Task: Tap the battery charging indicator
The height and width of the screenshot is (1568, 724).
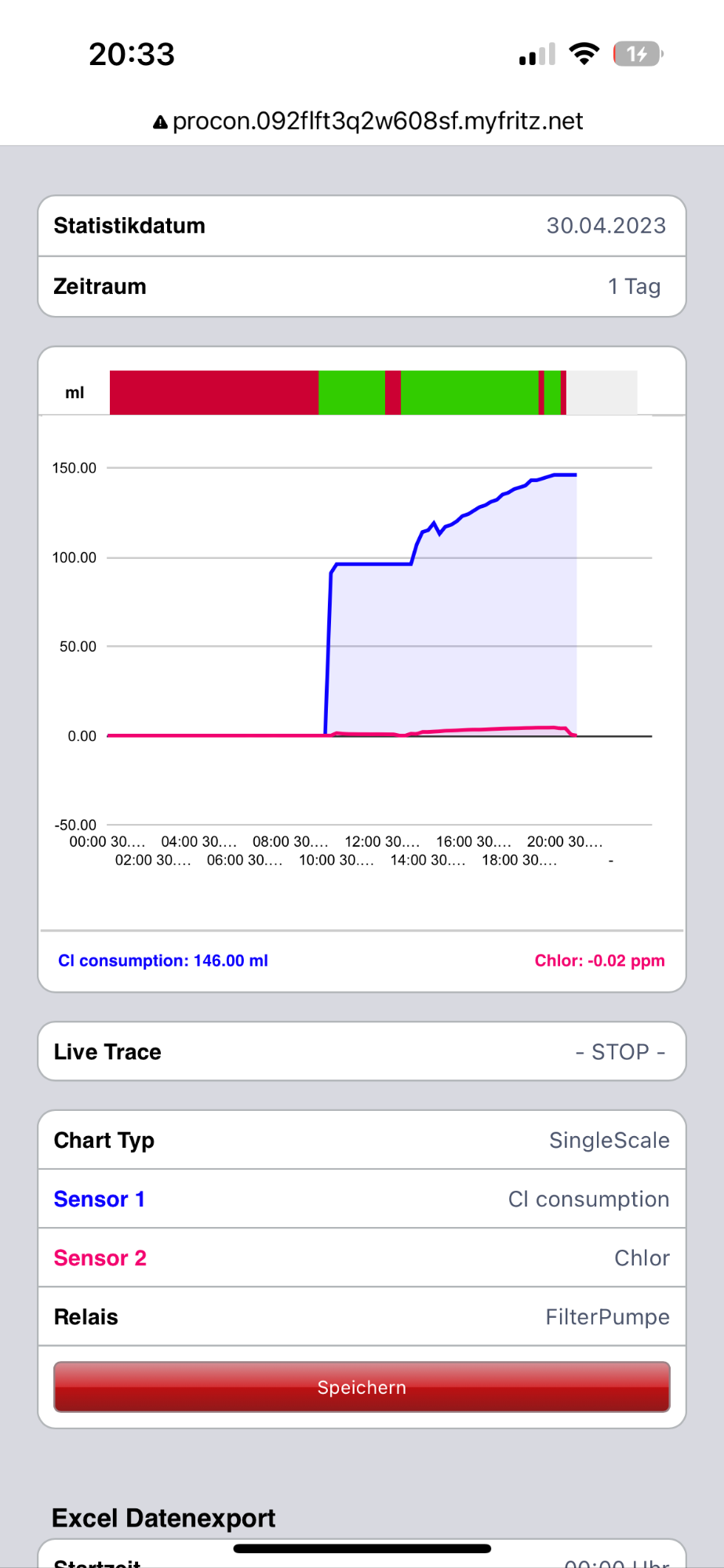Action: [x=638, y=54]
